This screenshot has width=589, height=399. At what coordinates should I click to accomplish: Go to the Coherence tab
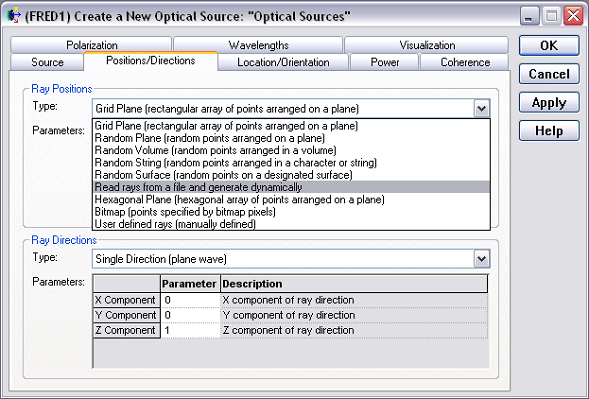pyautogui.click(x=465, y=62)
